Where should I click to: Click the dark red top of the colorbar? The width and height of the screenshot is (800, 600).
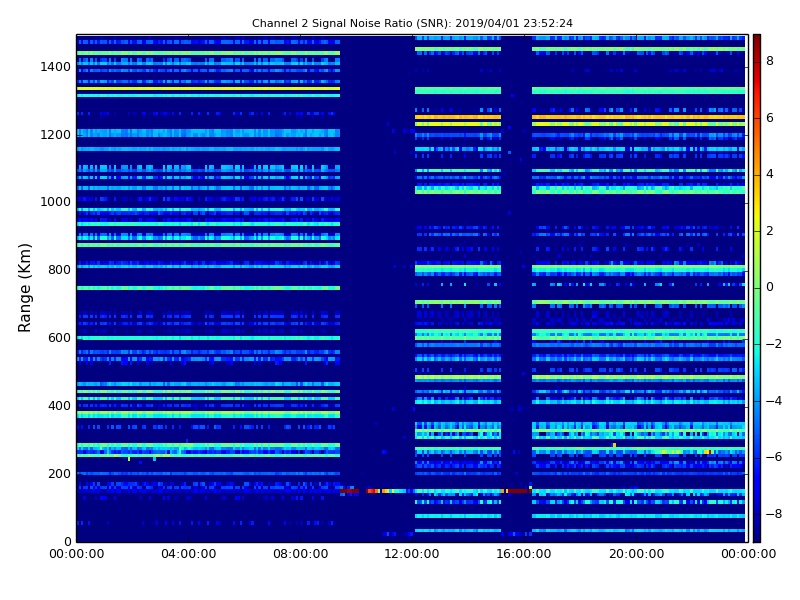[x=757, y=43]
